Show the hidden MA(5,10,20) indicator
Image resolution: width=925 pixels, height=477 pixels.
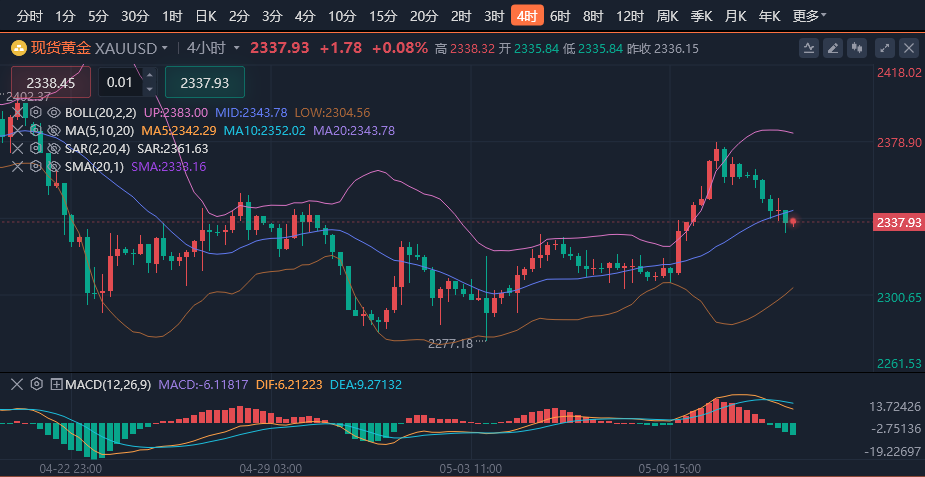click(x=54, y=130)
